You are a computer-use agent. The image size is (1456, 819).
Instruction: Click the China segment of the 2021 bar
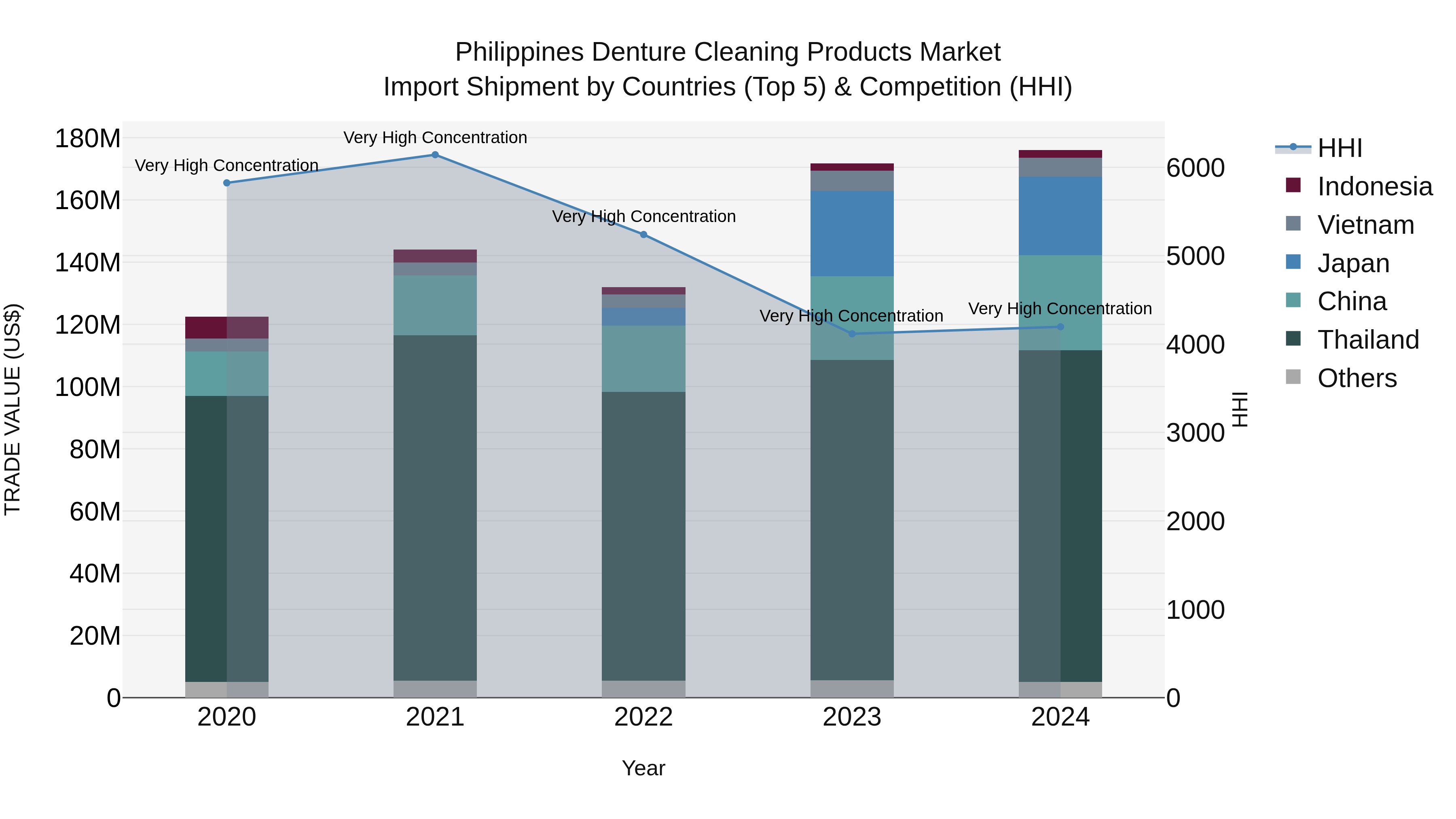pyautogui.click(x=435, y=306)
